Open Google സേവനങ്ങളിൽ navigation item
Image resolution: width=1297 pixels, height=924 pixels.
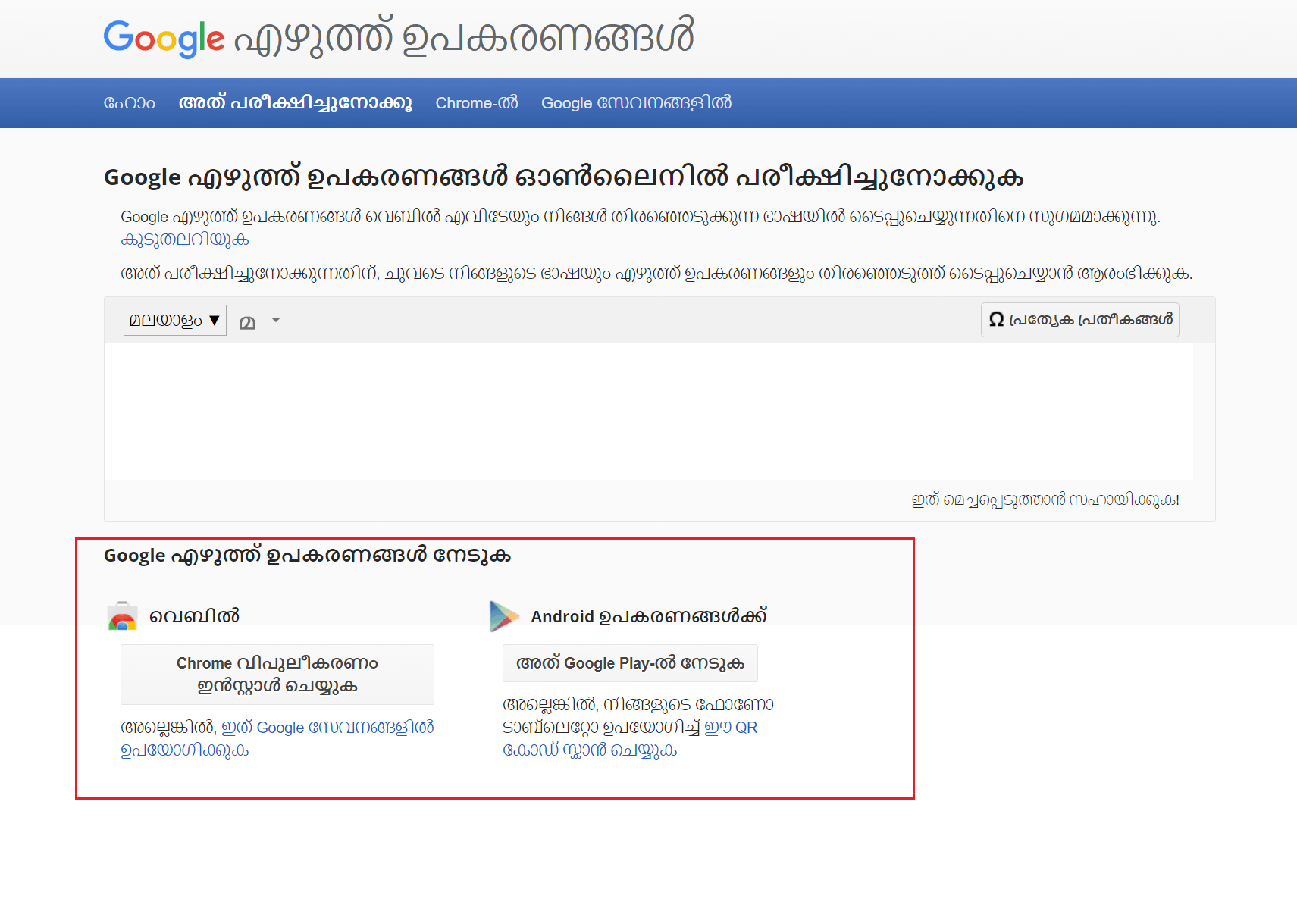pyautogui.click(x=636, y=102)
